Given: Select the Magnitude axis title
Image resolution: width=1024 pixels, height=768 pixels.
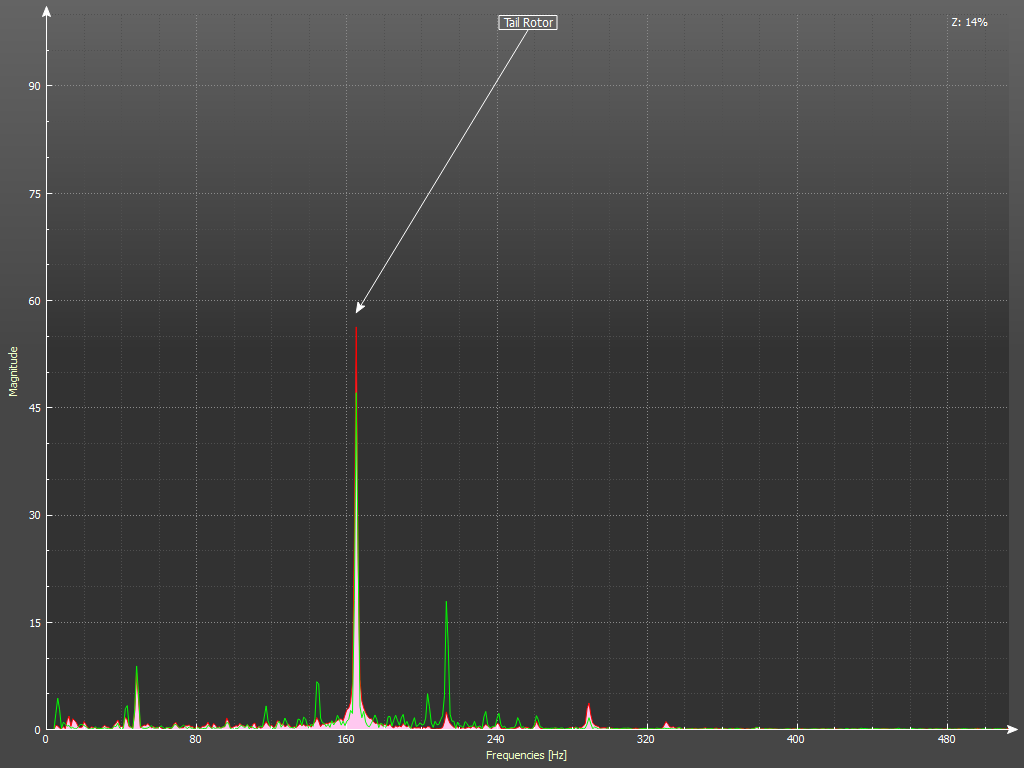Looking at the screenshot, I should coord(14,371).
